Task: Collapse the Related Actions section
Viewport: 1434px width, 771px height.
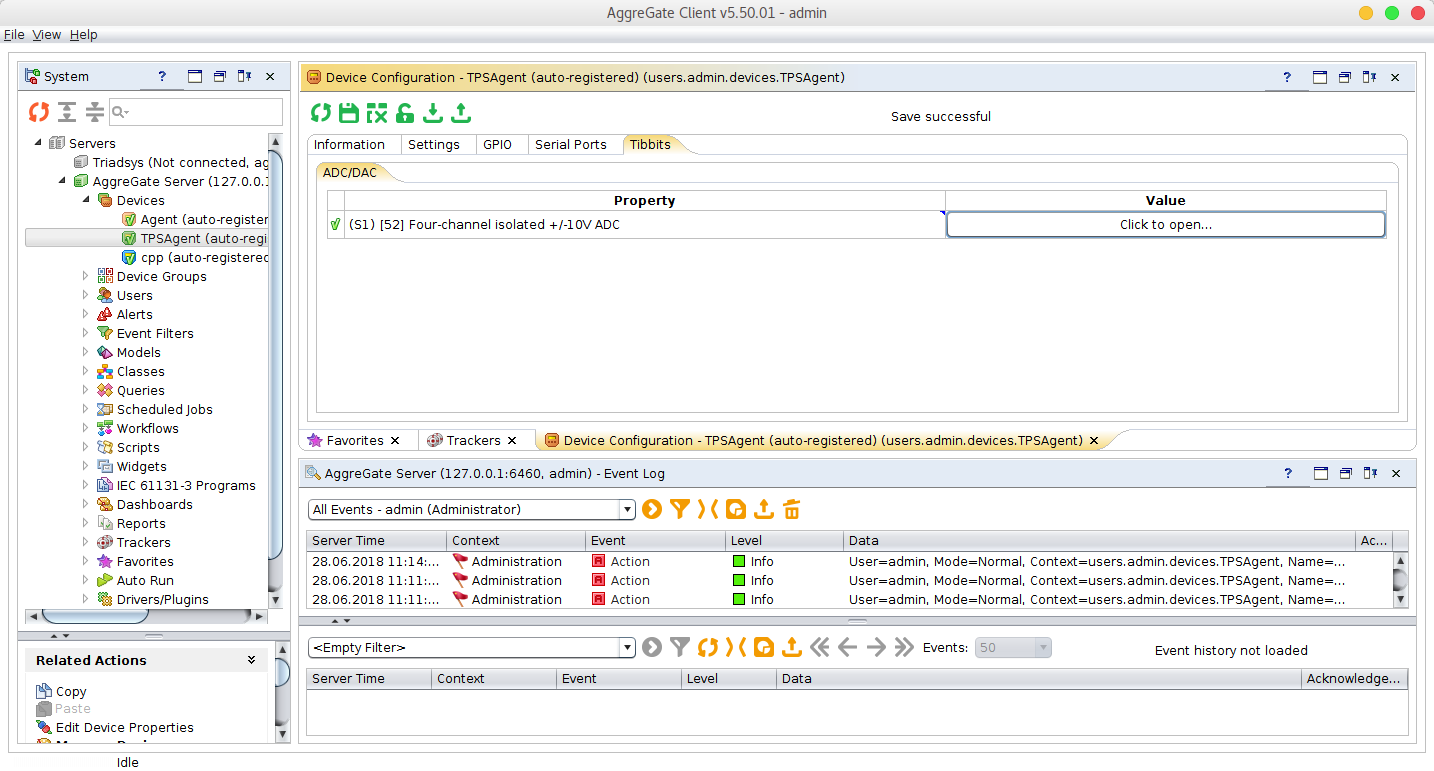Action: 252,660
